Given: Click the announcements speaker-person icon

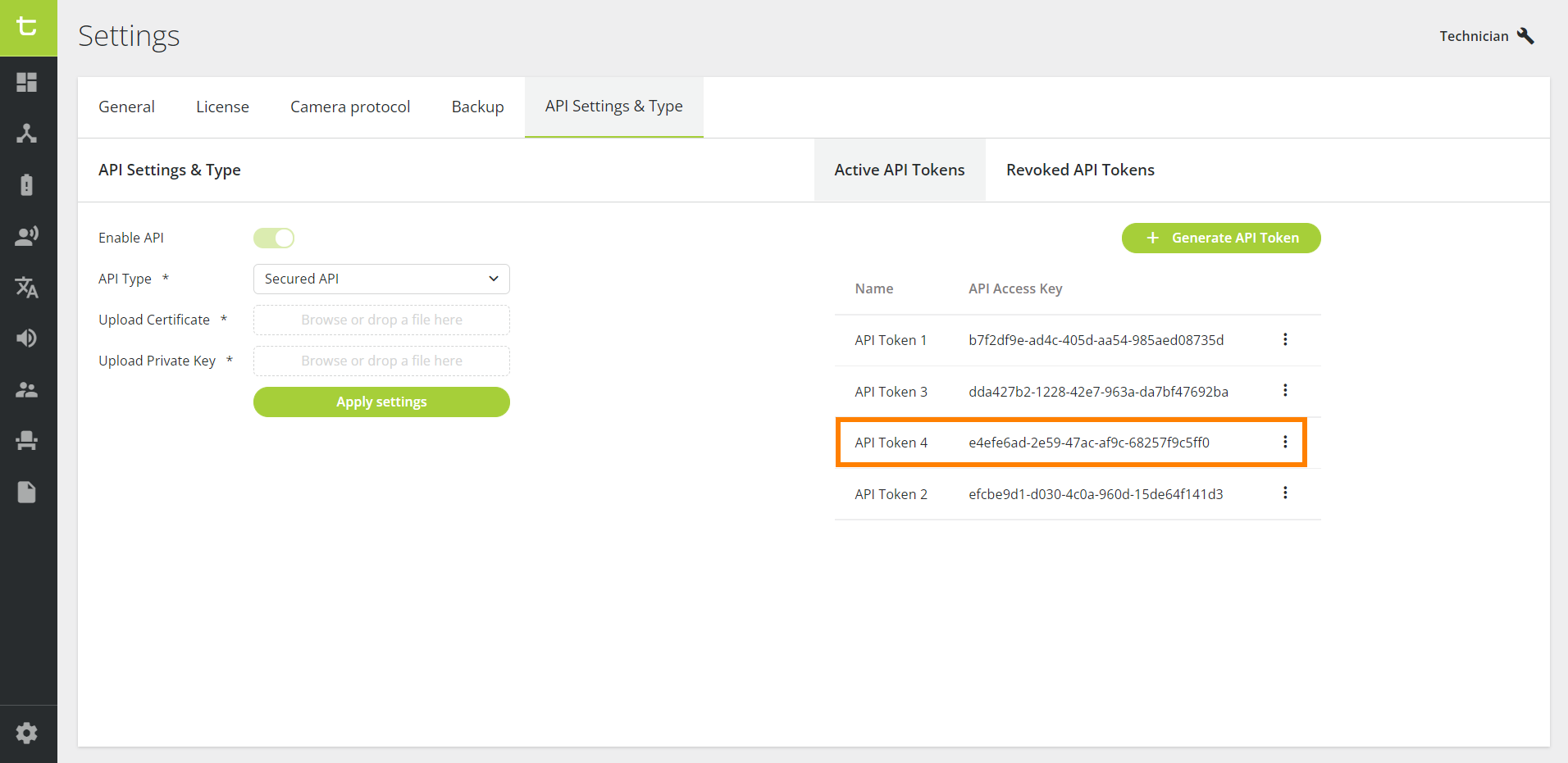Looking at the screenshot, I should click(x=27, y=235).
